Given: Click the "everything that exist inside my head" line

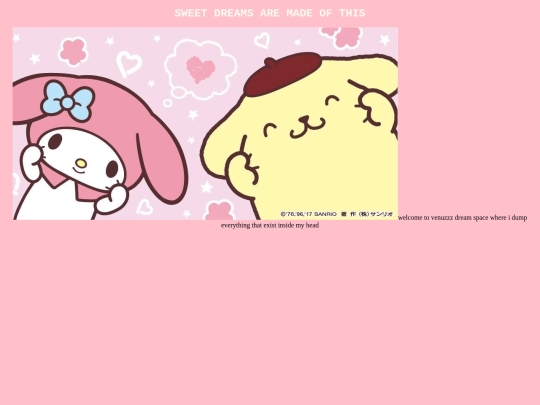Looking at the screenshot, I should pos(270,225).
